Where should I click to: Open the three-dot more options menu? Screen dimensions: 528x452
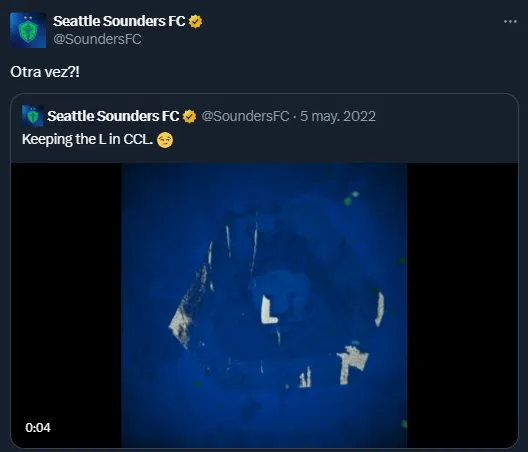tap(510, 22)
